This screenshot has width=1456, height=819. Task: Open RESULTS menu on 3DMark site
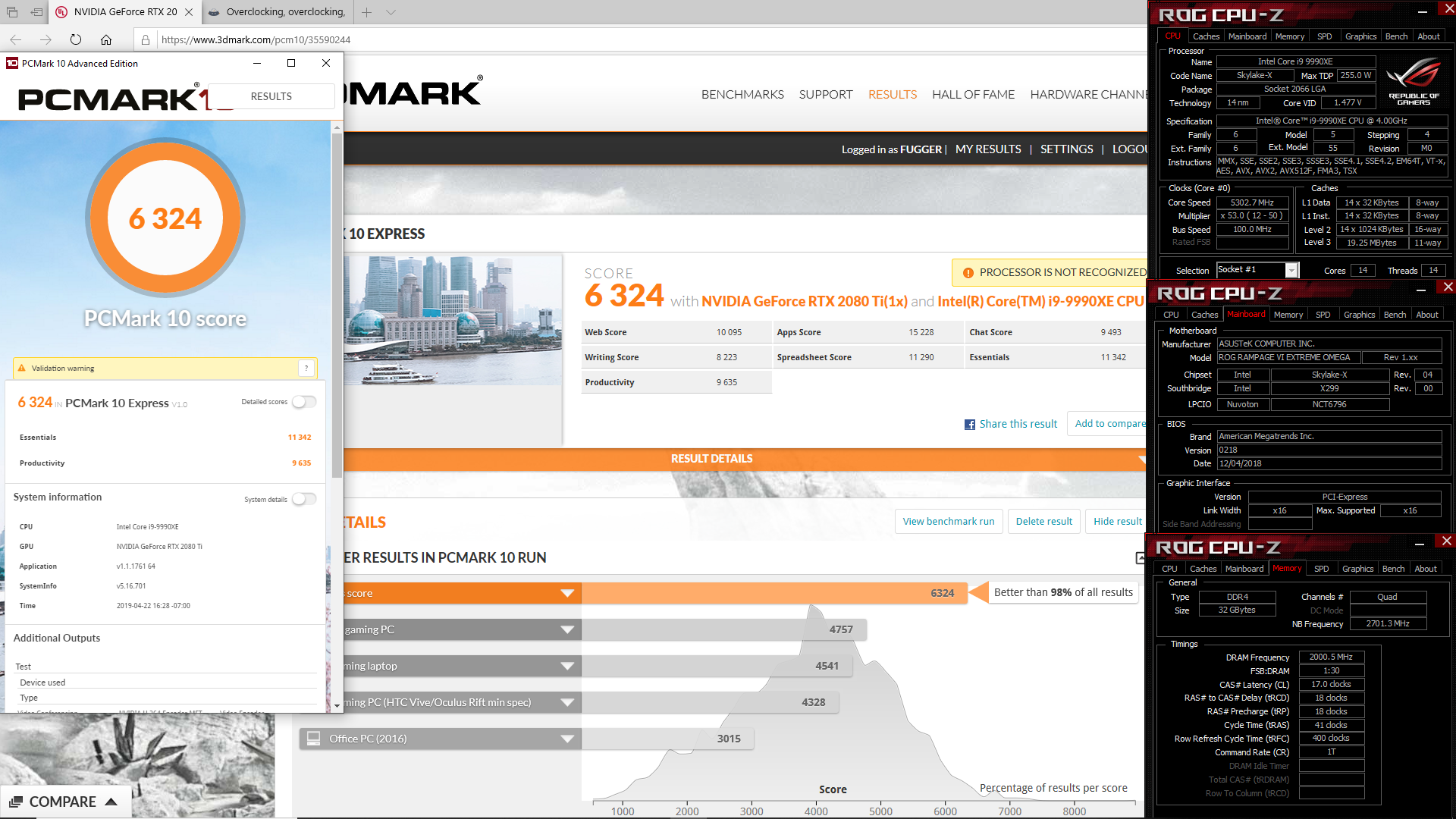(893, 95)
